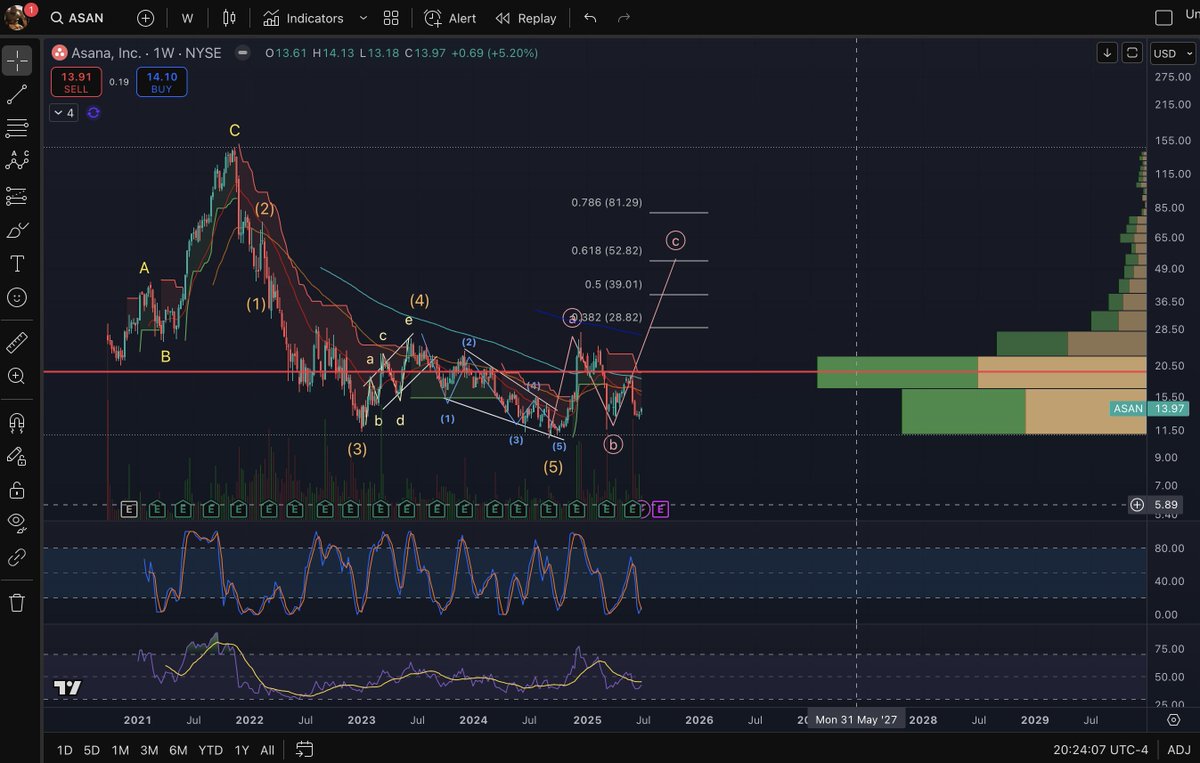This screenshot has width=1200, height=763.
Task: Select the All time range
Action: point(267,750)
